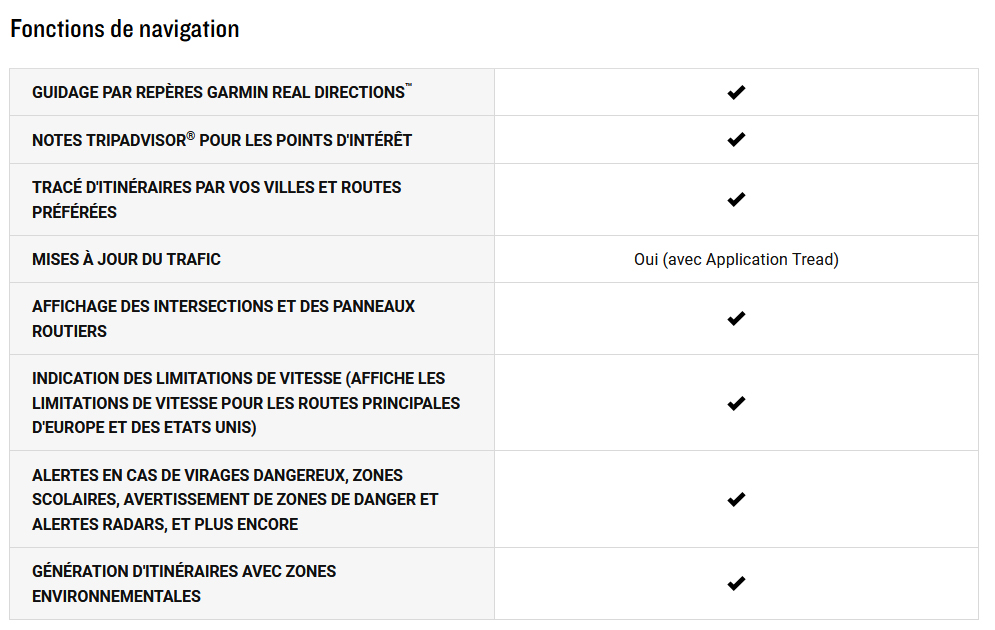Click Alertes en cas de virages dangereux label
This screenshot has width=995, height=630.
click(x=235, y=500)
